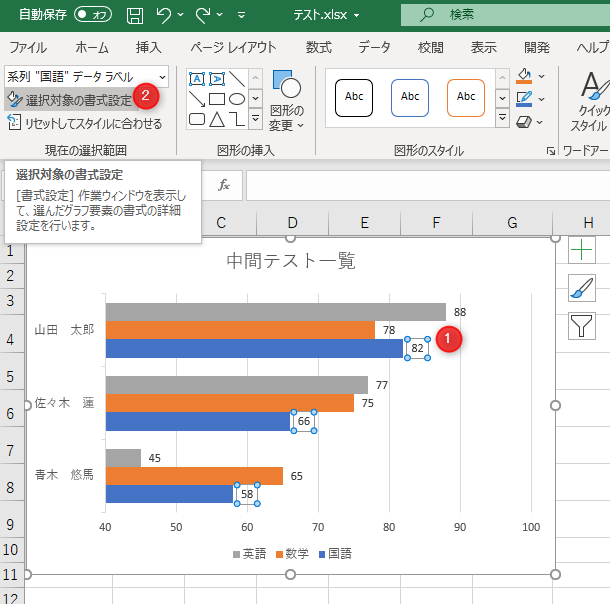Screen dimensions: 610x604
Task: Open the chart filters funnel button
Action: 582,325
